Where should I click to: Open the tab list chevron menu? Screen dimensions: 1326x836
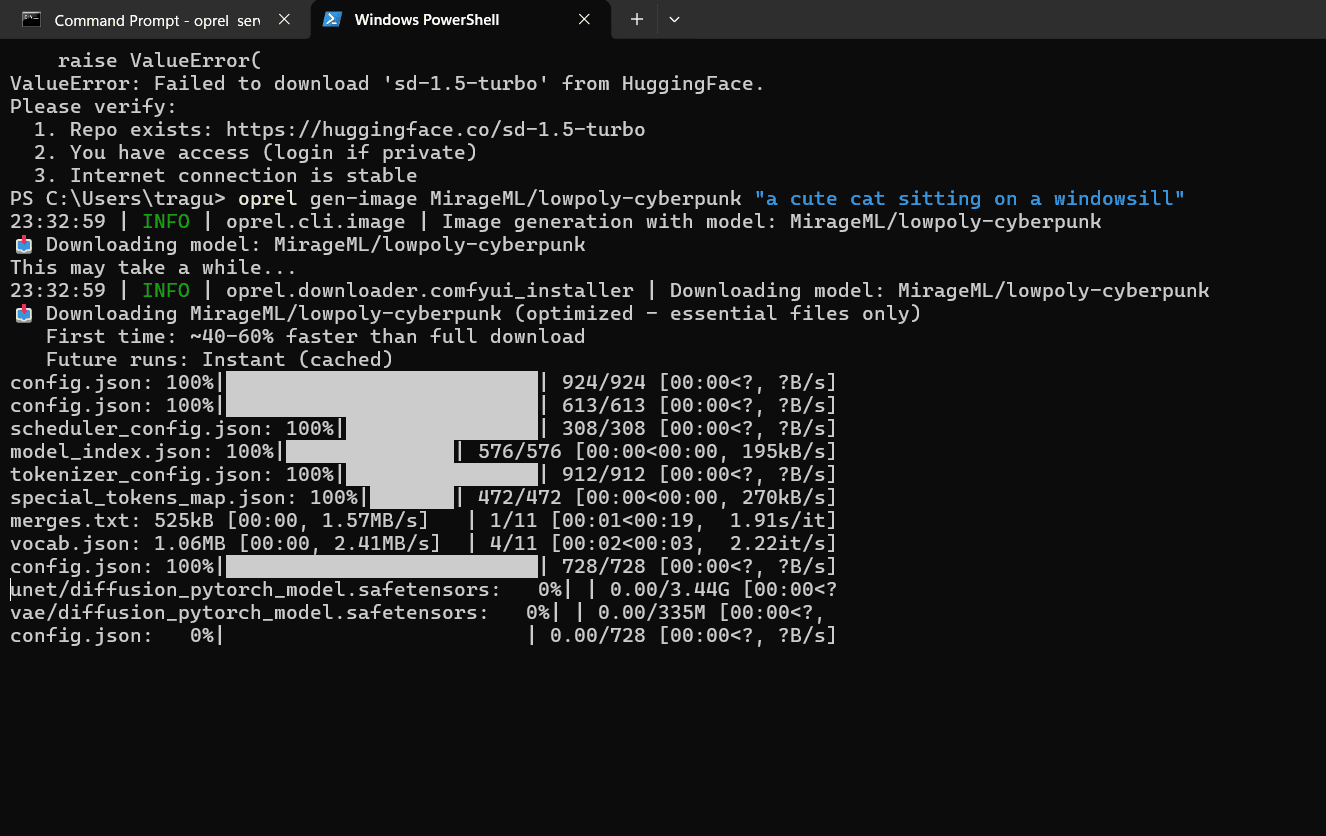tap(674, 18)
